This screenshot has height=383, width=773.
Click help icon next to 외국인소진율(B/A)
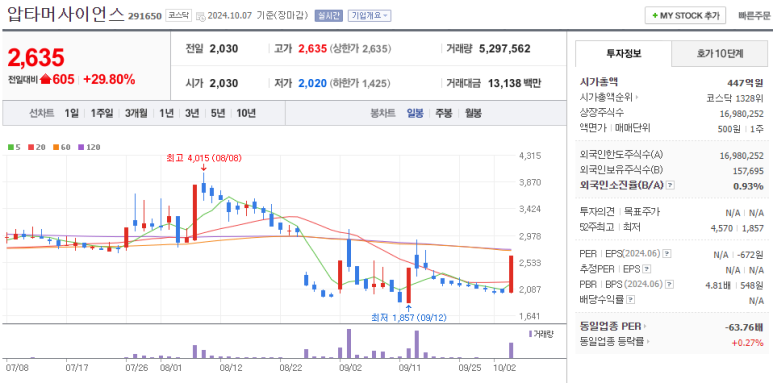point(670,186)
